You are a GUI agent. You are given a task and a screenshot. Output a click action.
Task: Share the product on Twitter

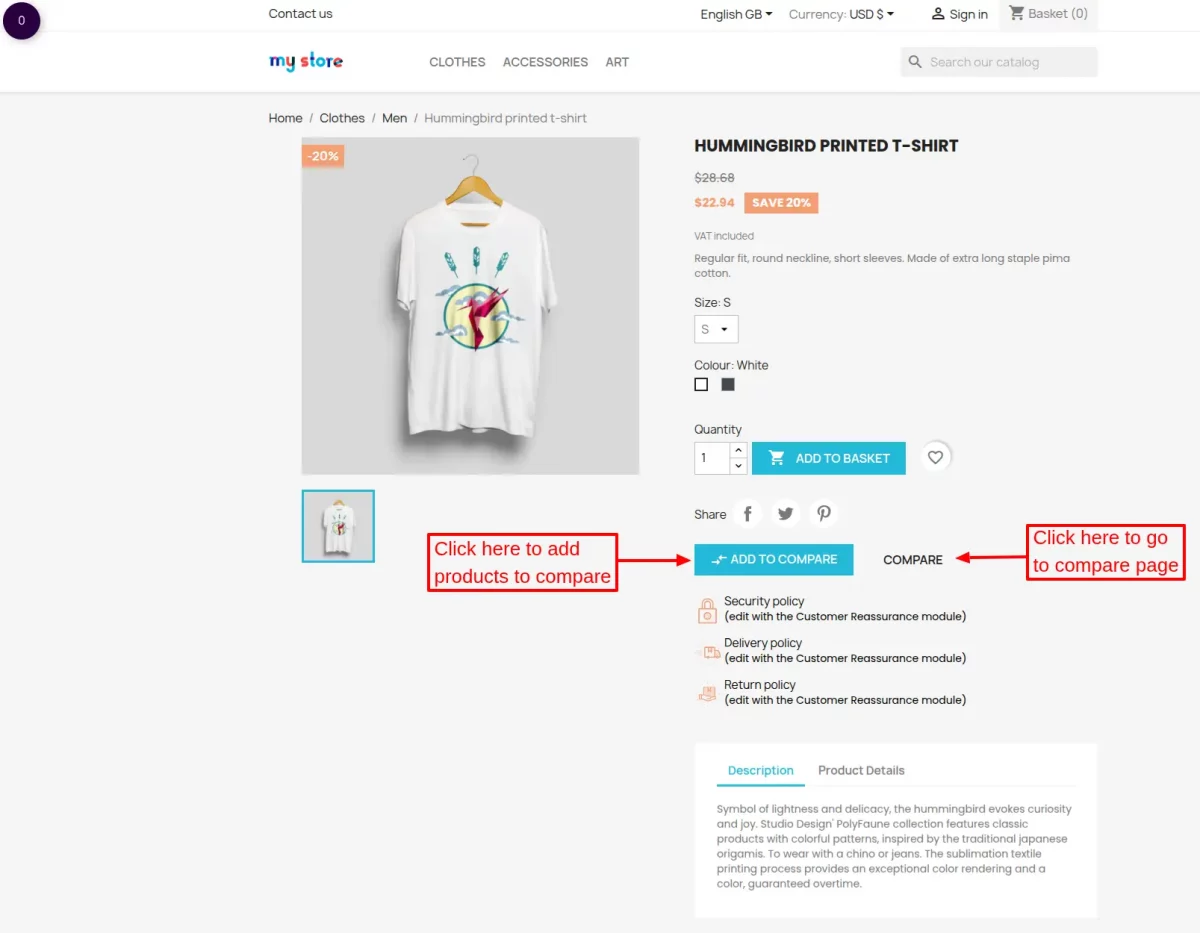click(x=785, y=512)
